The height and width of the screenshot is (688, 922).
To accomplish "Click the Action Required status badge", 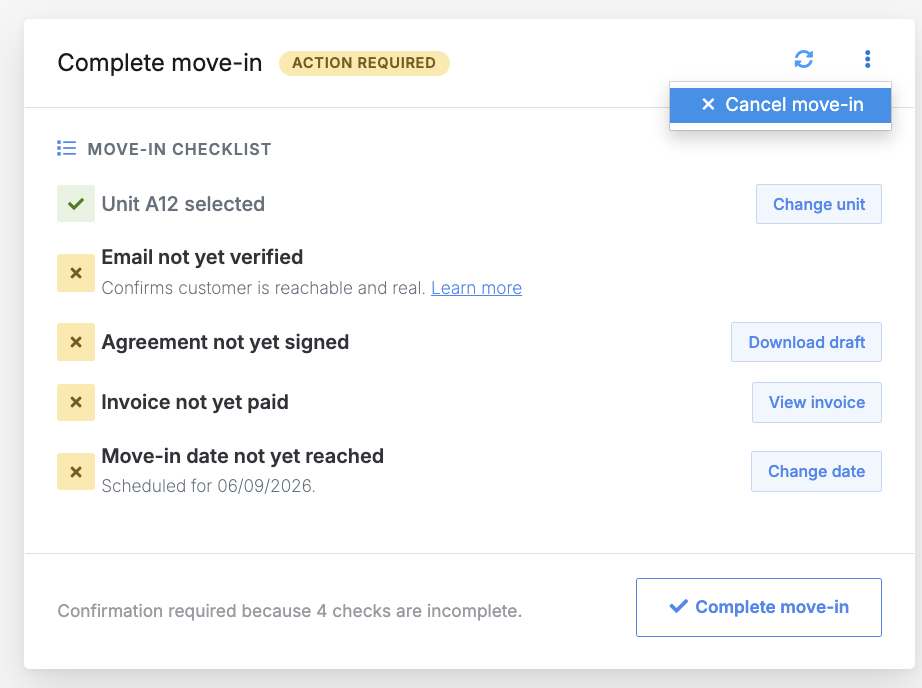I will 364,63.
